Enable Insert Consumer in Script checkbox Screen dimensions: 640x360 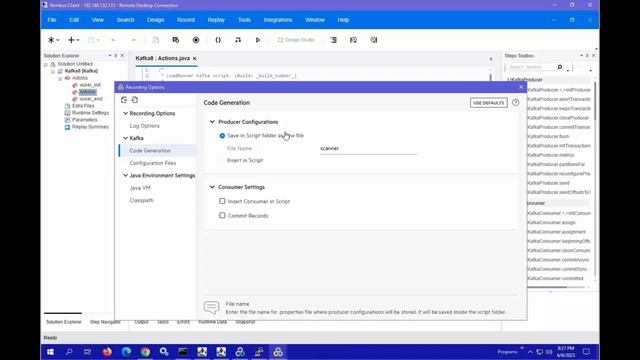tap(222, 201)
